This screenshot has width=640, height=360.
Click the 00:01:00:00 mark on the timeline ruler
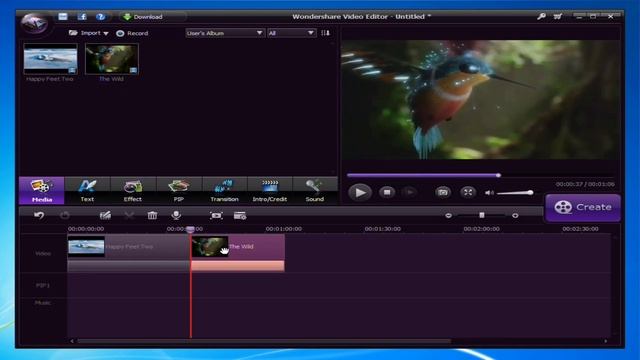coord(284,229)
